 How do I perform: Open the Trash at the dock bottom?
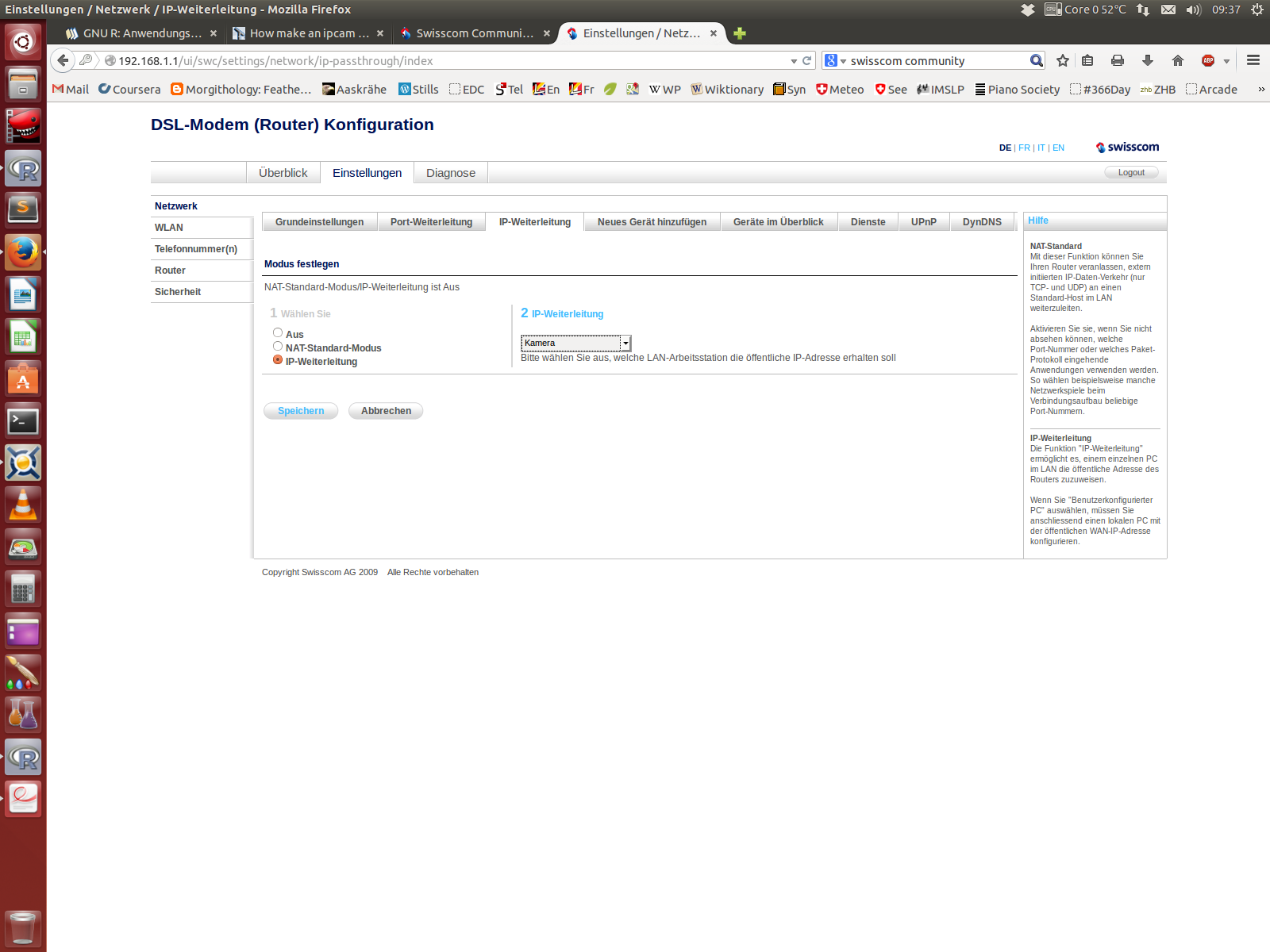(x=23, y=928)
